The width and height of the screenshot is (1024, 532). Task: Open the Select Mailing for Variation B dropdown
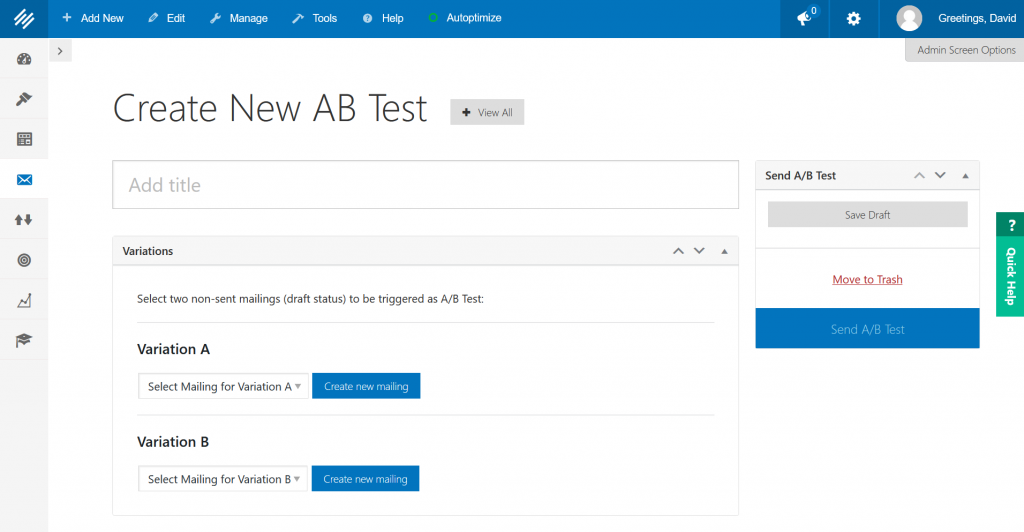coord(223,479)
